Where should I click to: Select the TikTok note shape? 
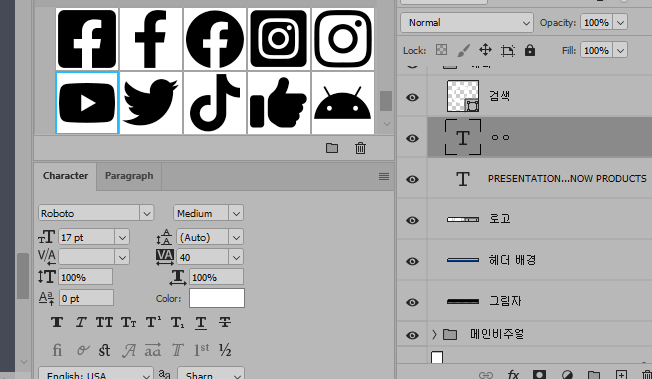pyautogui.click(x=215, y=103)
